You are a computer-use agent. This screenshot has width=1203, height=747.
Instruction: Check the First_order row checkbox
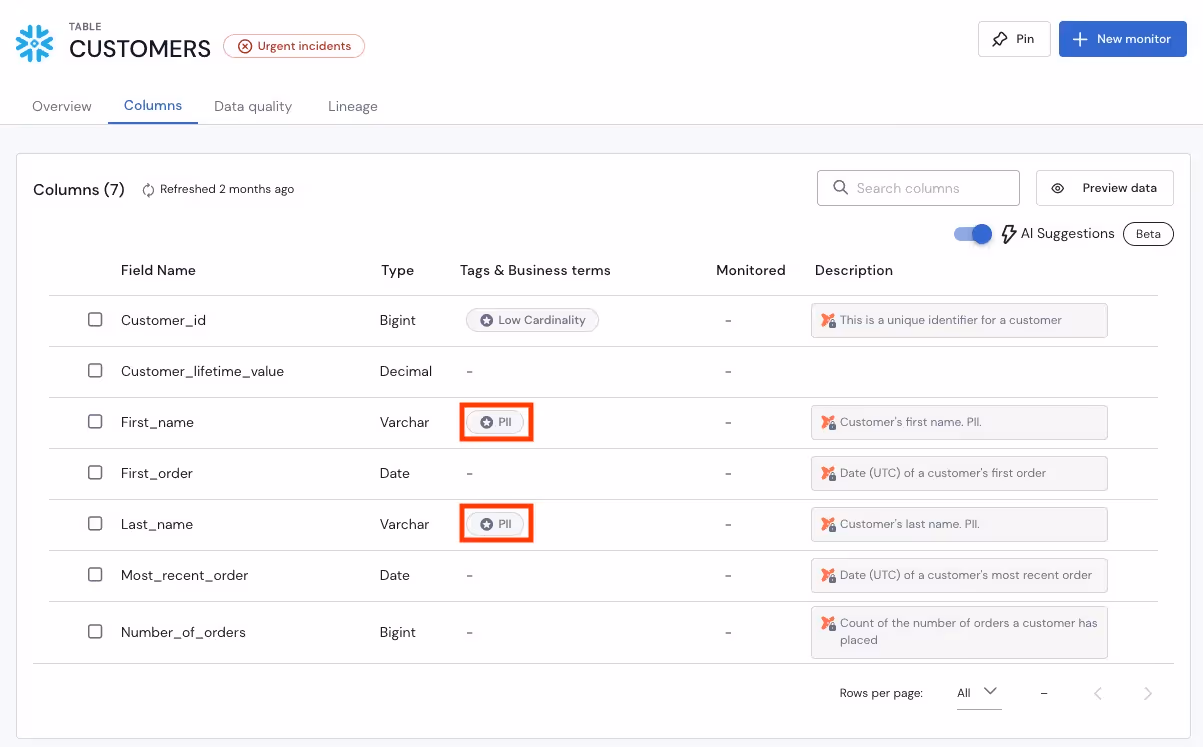click(95, 473)
